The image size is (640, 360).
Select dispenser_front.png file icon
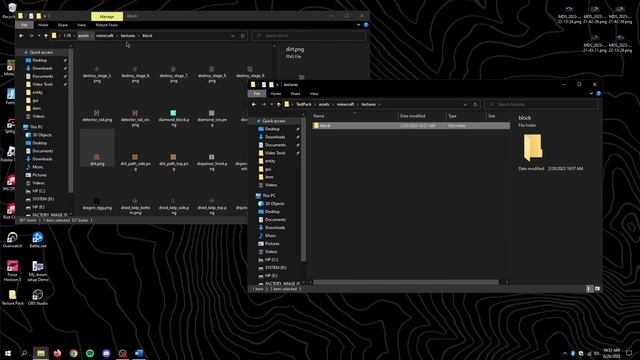tap(211, 157)
